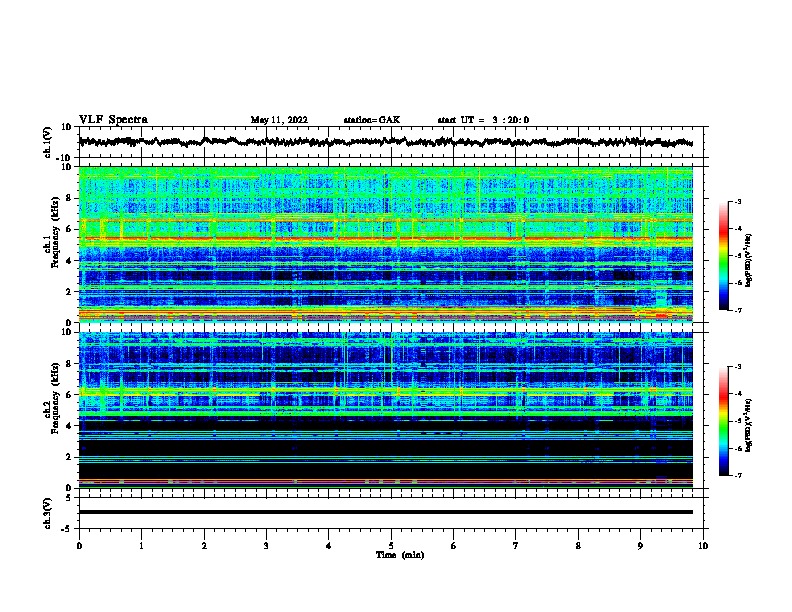
Task: Click time axis tick label "8"
Action: (578, 545)
